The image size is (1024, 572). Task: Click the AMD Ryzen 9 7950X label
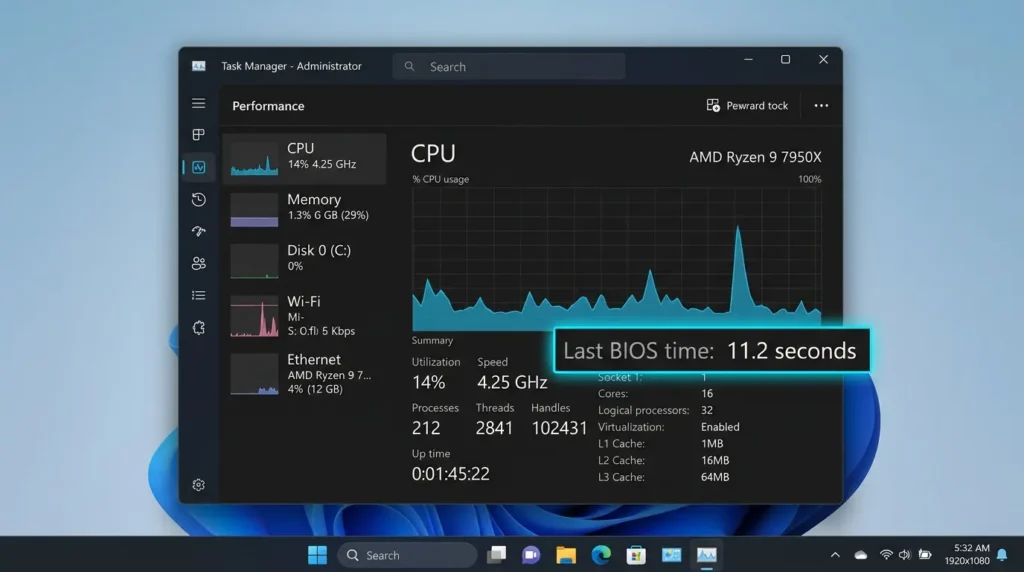coord(755,157)
